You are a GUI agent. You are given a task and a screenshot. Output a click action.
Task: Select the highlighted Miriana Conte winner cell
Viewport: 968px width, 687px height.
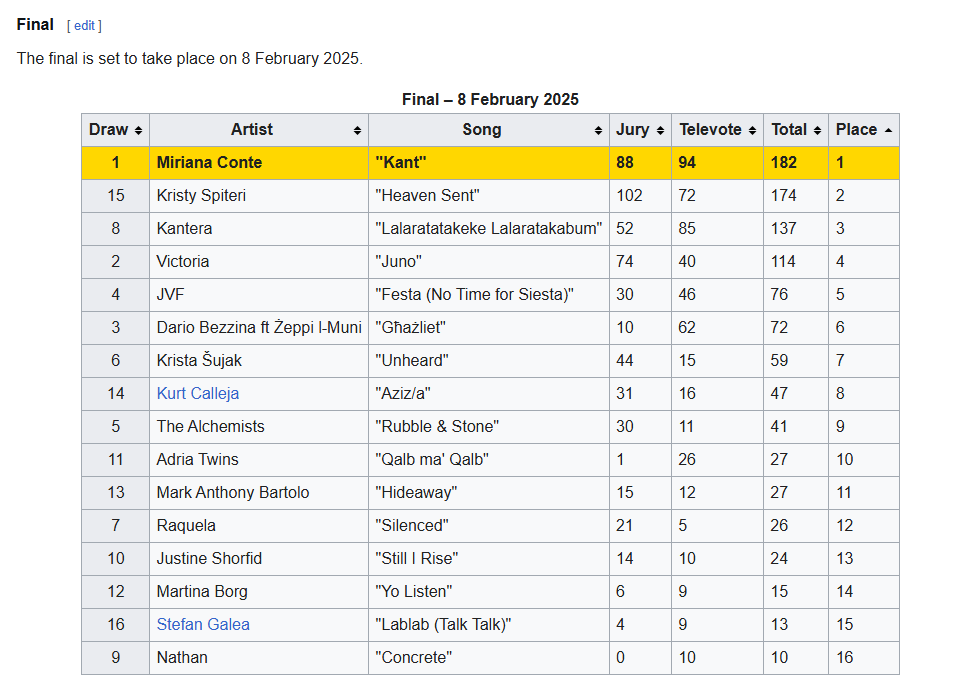point(259,162)
